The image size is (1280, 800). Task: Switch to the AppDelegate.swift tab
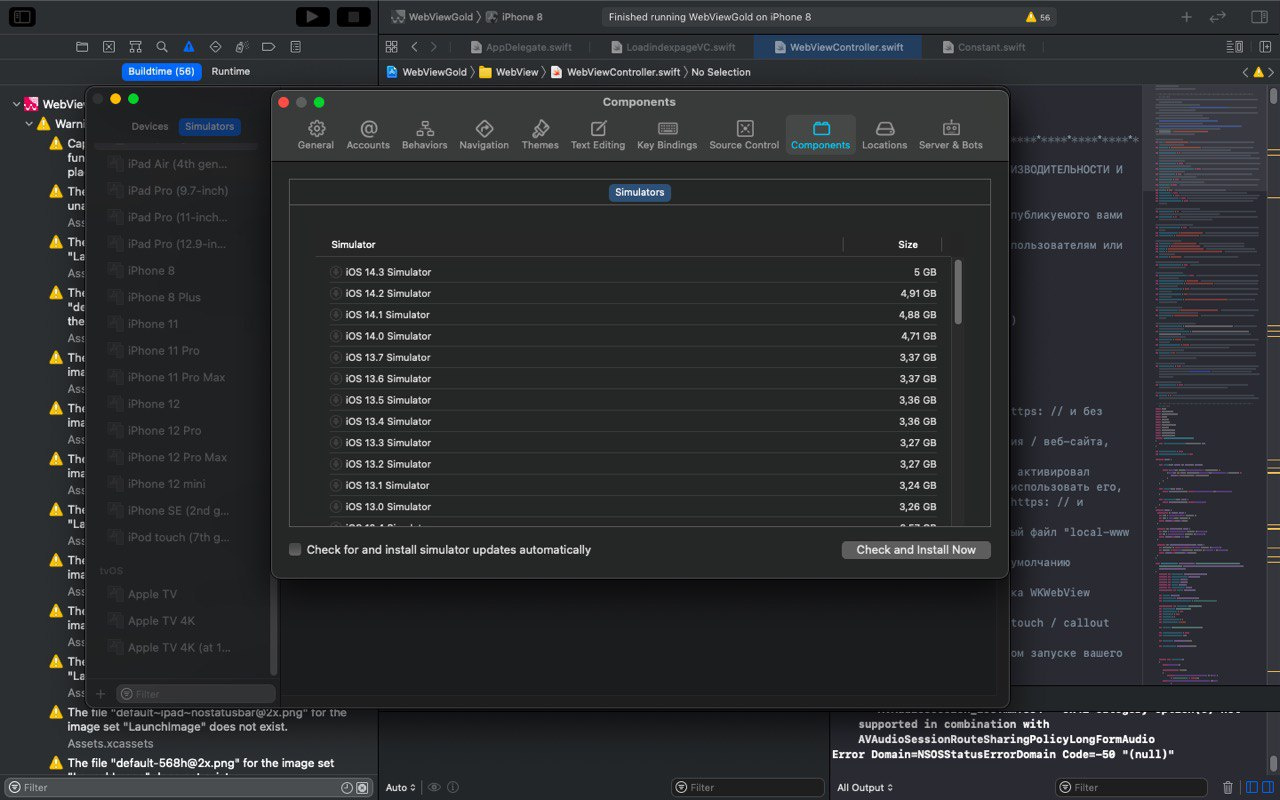click(520, 47)
